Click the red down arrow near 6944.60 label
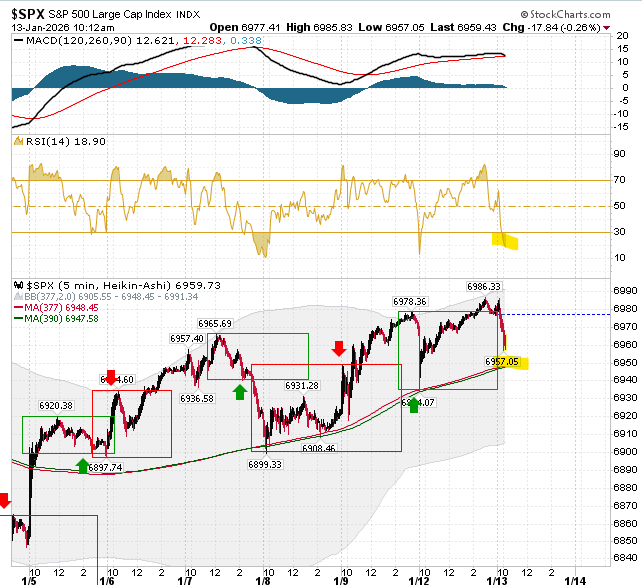The image size is (642, 585). pyautogui.click(x=111, y=377)
